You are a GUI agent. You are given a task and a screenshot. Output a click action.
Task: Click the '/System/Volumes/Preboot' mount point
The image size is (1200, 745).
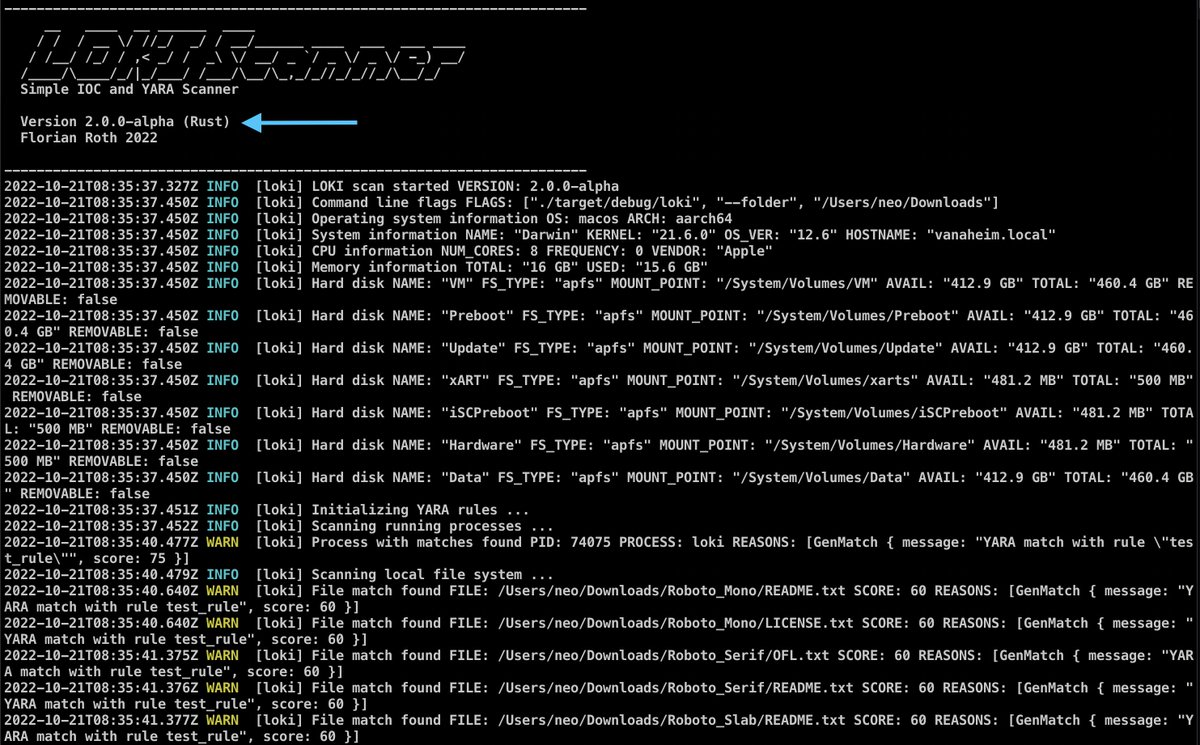[x=857, y=316]
